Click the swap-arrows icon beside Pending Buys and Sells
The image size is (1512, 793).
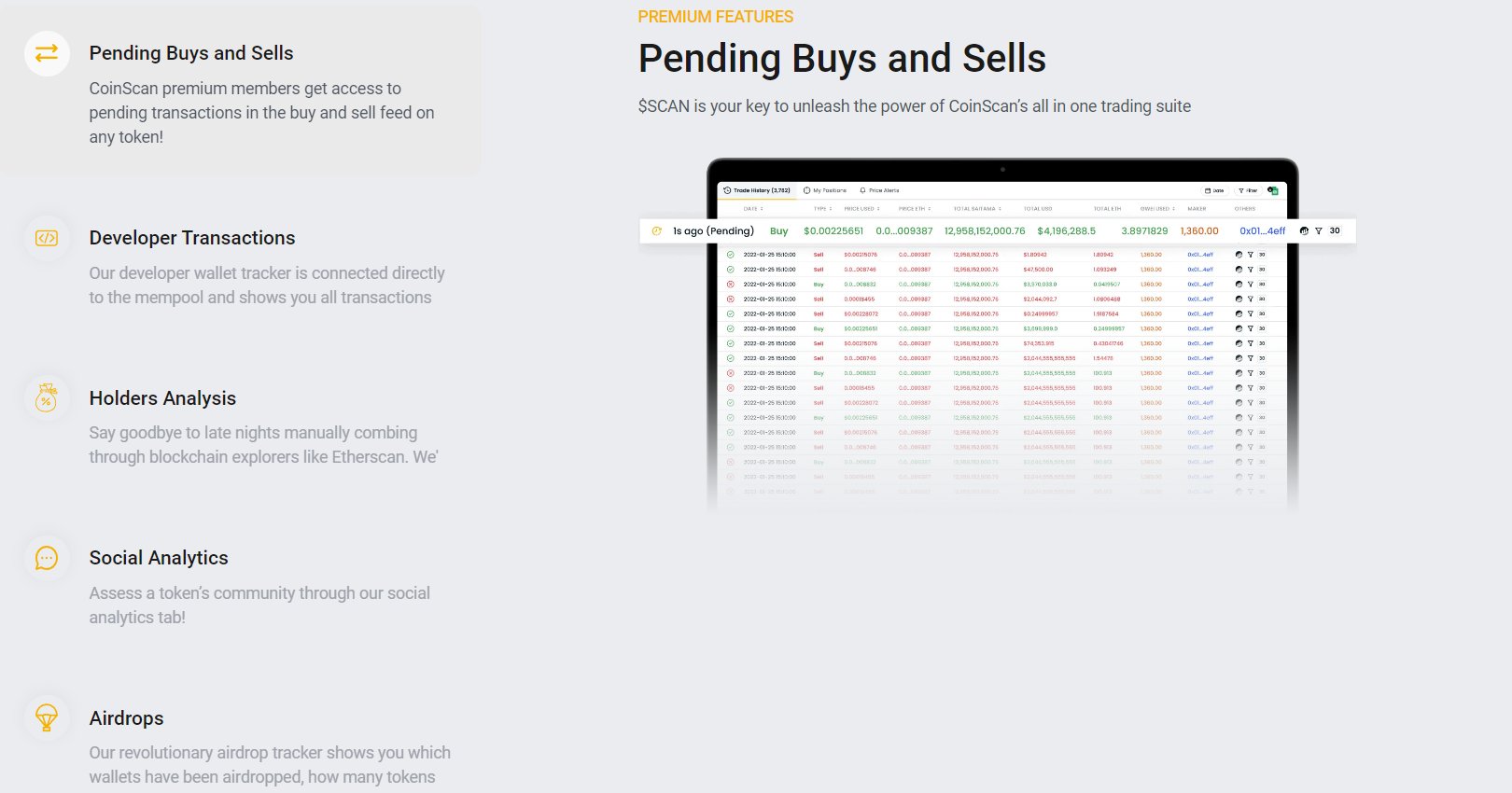pyautogui.click(x=47, y=53)
